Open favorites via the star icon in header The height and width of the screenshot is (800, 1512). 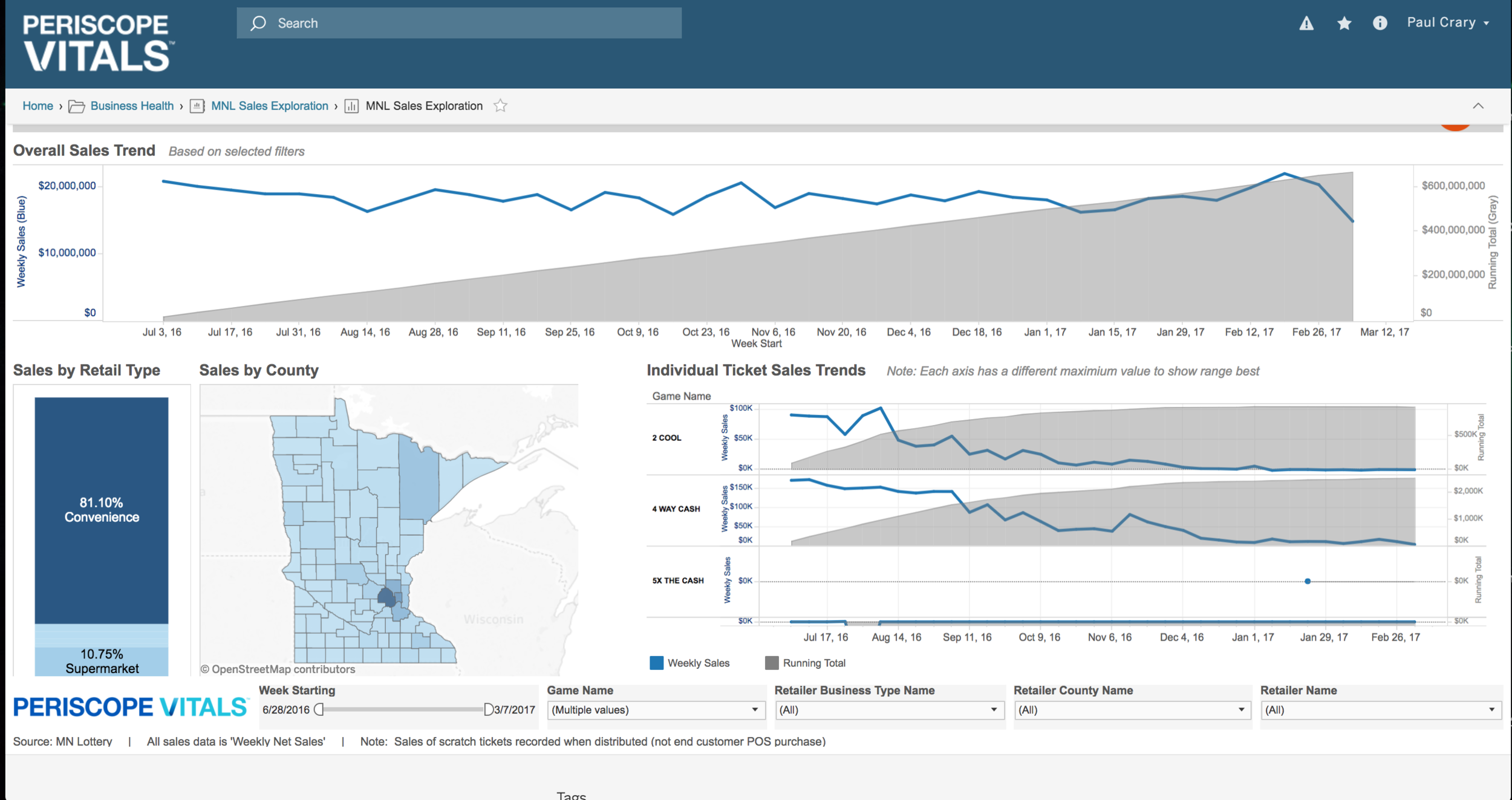coord(1344,24)
